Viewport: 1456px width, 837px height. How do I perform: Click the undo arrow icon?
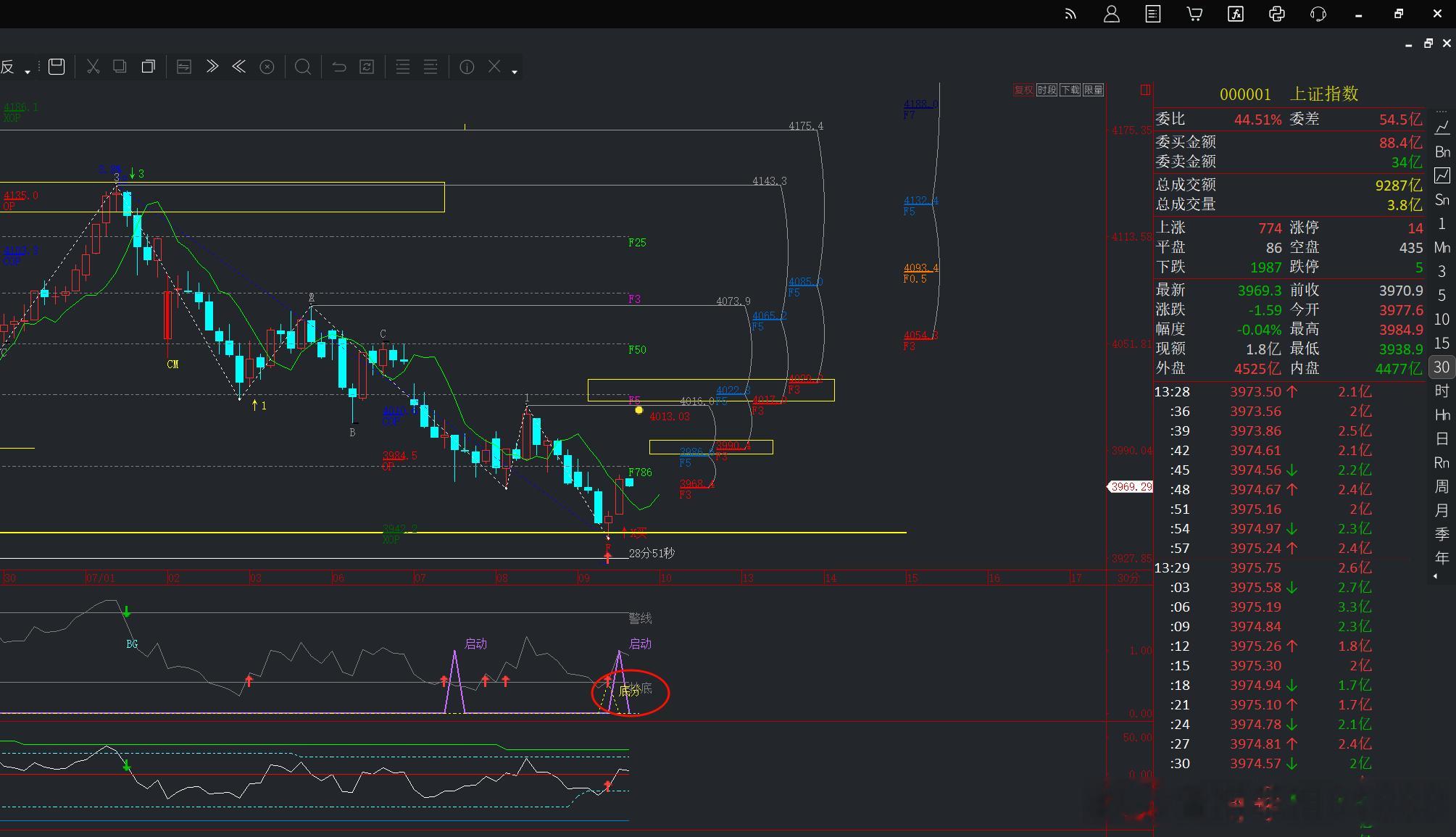pyautogui.click(x=338, y=67)
